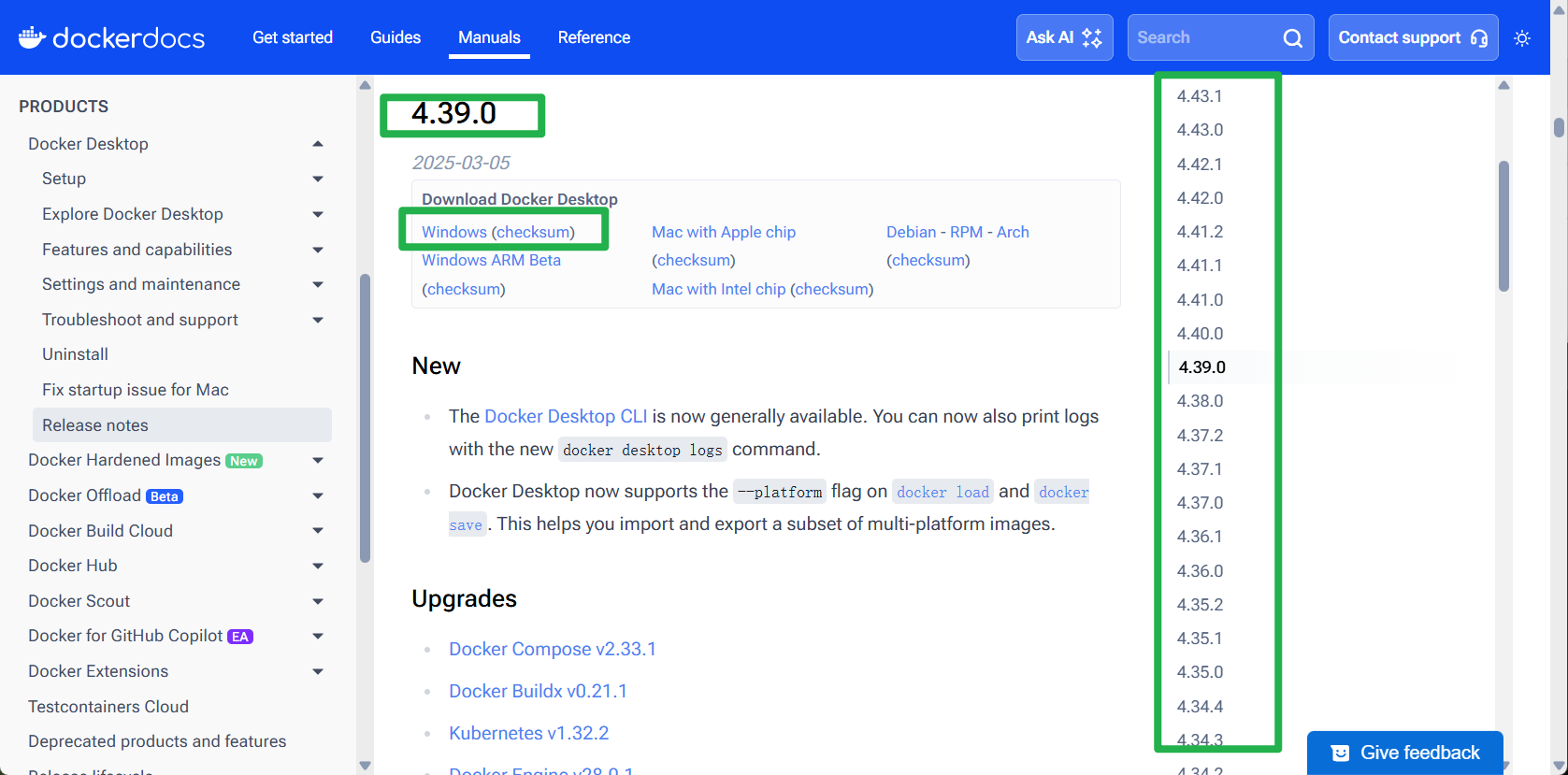The height and width of the screenshot is (775, 1568).
Task: Open Testcontainers Cloud sidebar item
Action: click(x=108, y=707)
